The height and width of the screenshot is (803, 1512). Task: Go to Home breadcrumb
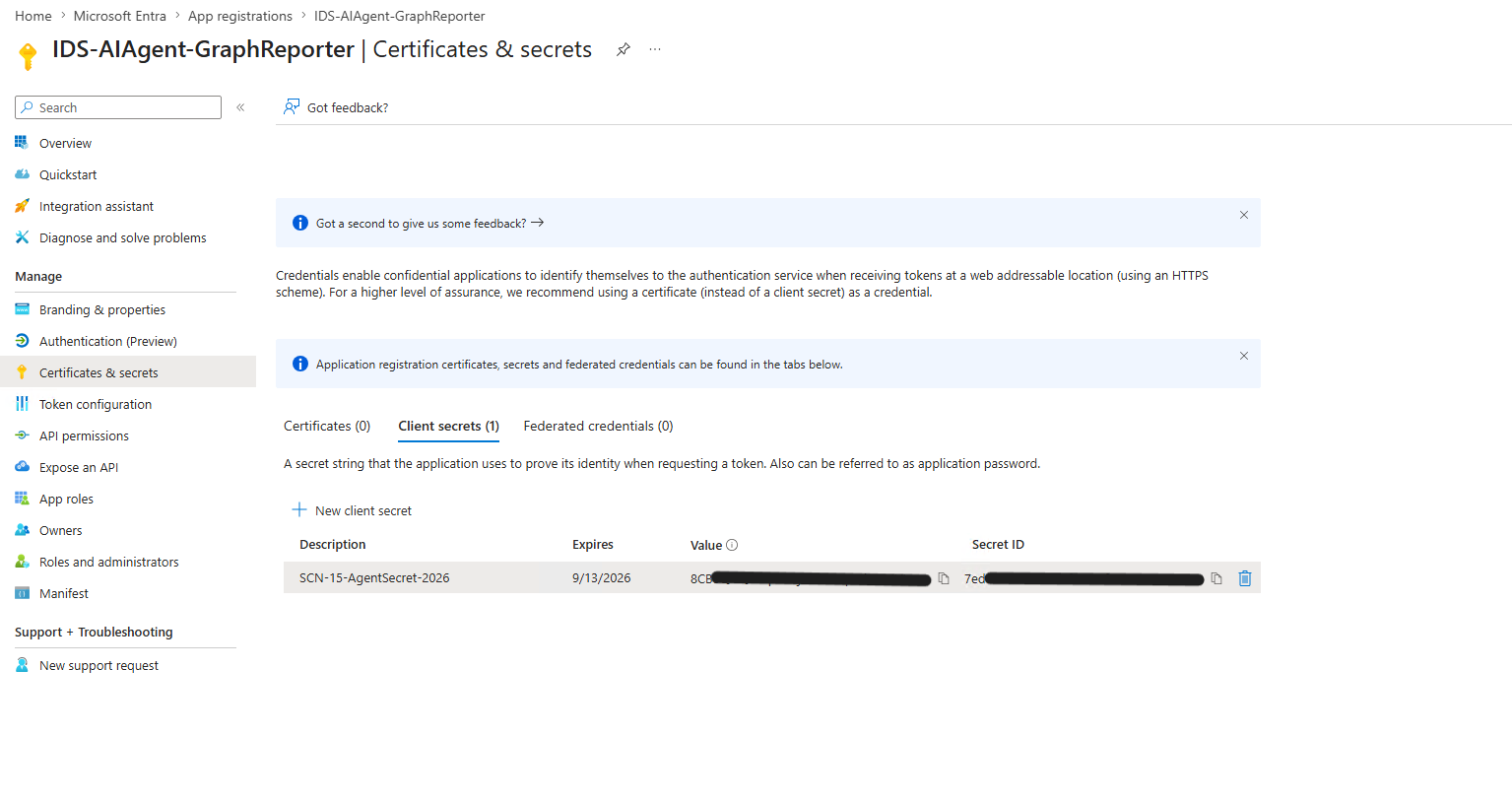click(x=33, y=16)
